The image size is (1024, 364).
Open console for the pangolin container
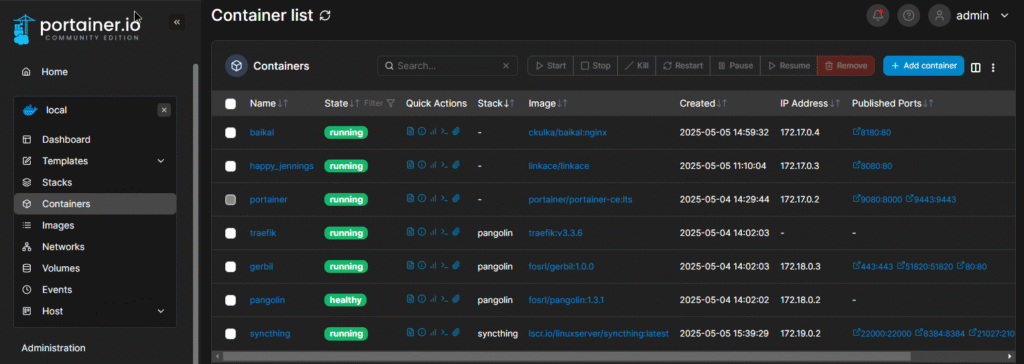(444, 299)
